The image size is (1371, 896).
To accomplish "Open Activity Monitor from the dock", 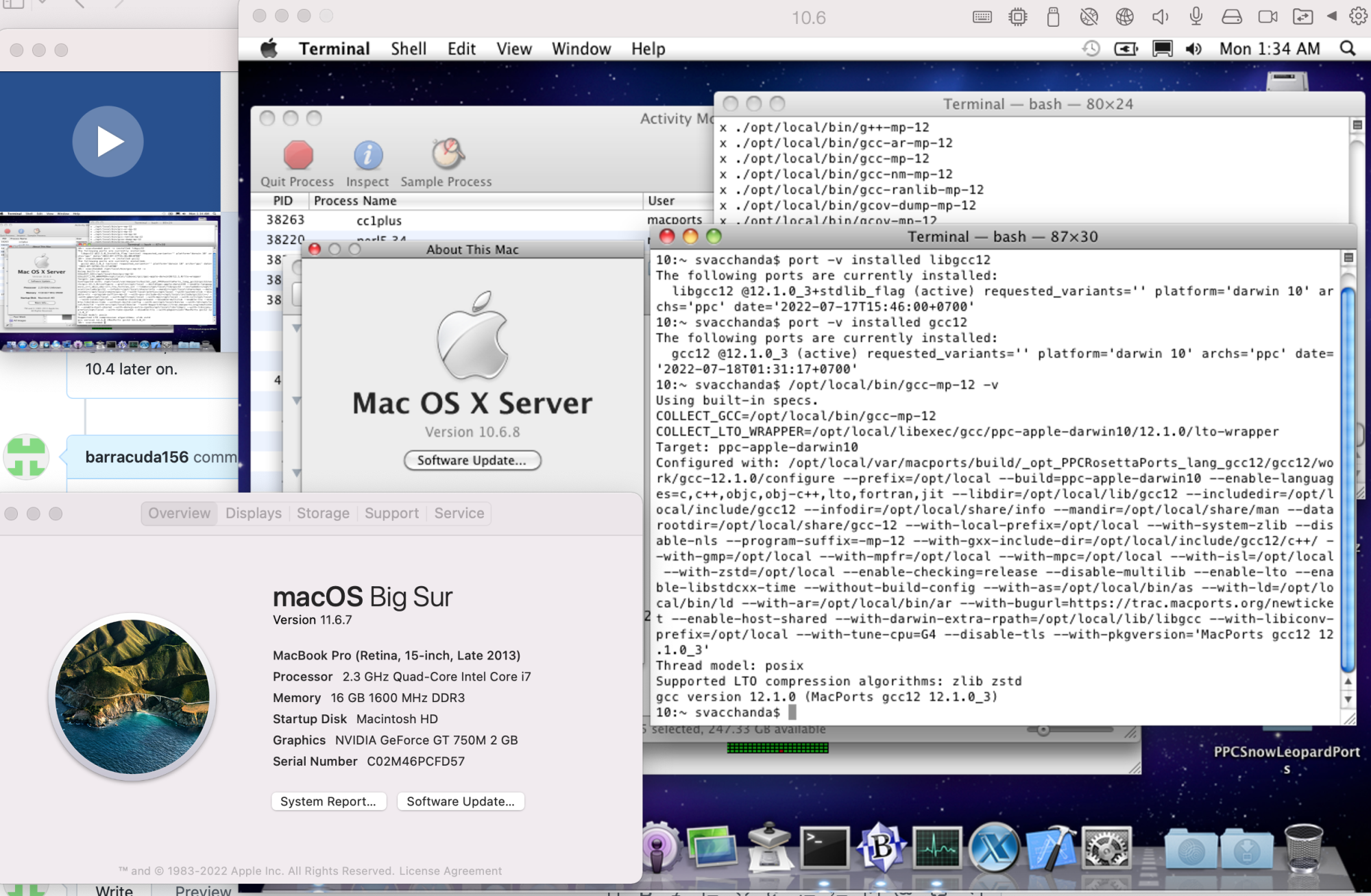I will pos(937,848).
